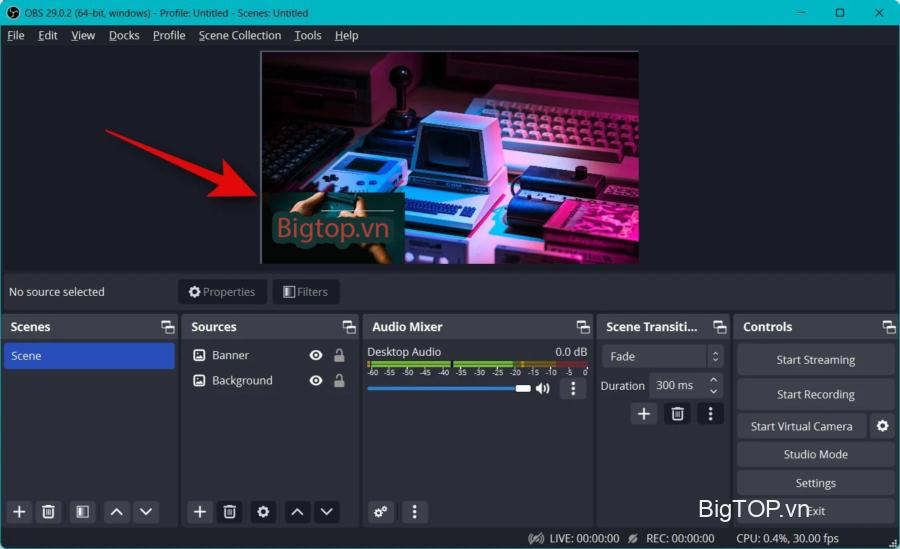Undock the Controls panel
The height and width of the screenshot is (549, 900).
tap(889, 327)
